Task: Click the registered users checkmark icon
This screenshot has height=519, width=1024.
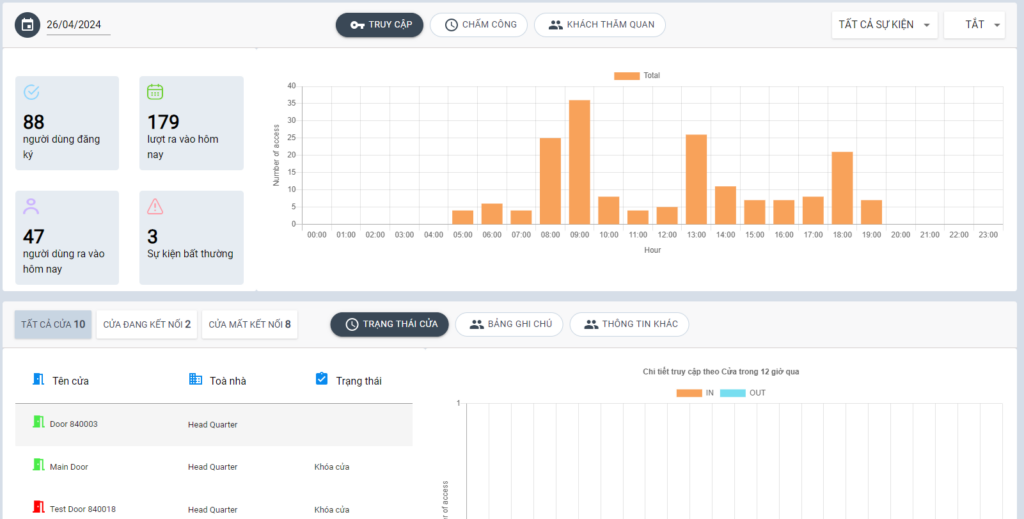Action: coord(31,92)
